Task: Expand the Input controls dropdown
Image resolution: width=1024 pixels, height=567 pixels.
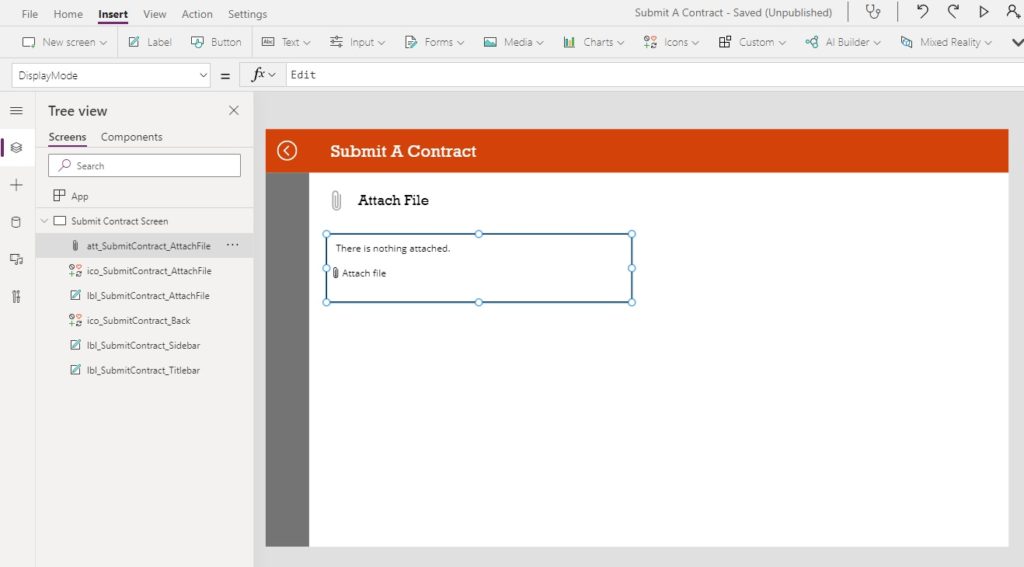Action: (357, 42)
